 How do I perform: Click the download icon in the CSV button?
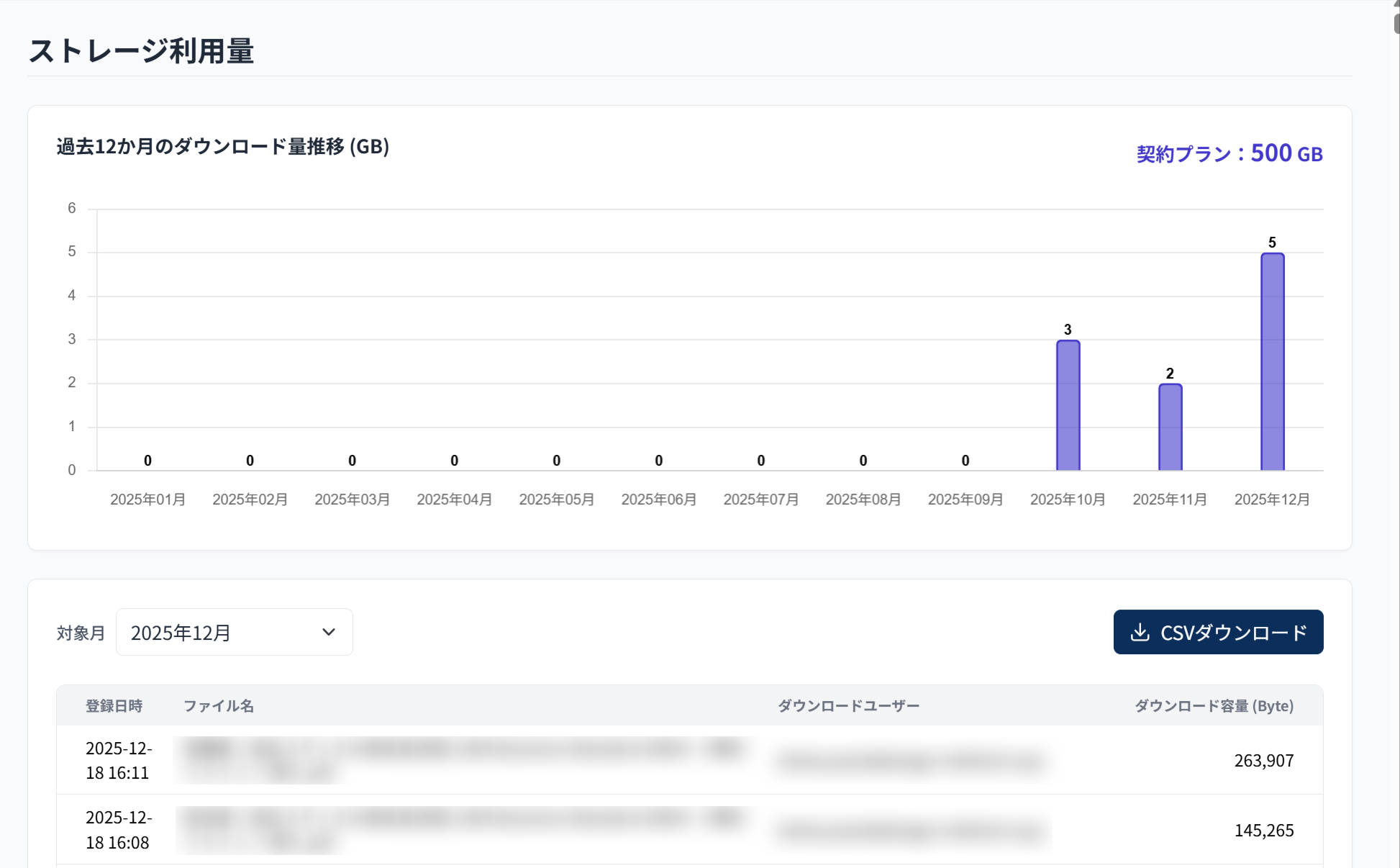1140,633
